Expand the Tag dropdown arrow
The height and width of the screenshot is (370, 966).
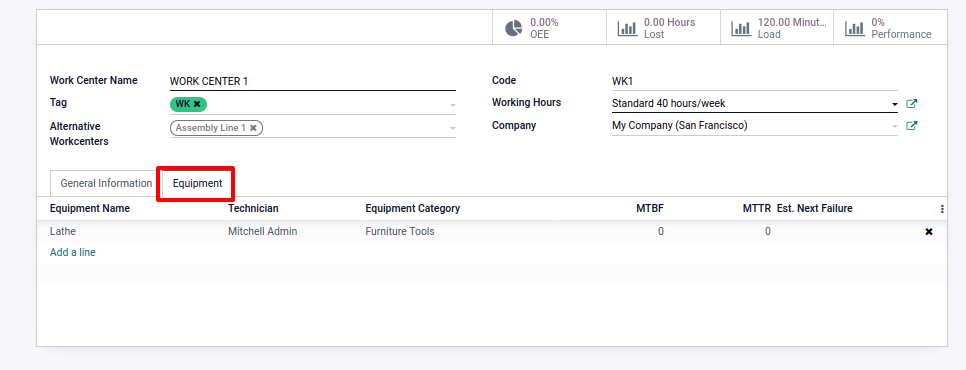pos(453,105)
